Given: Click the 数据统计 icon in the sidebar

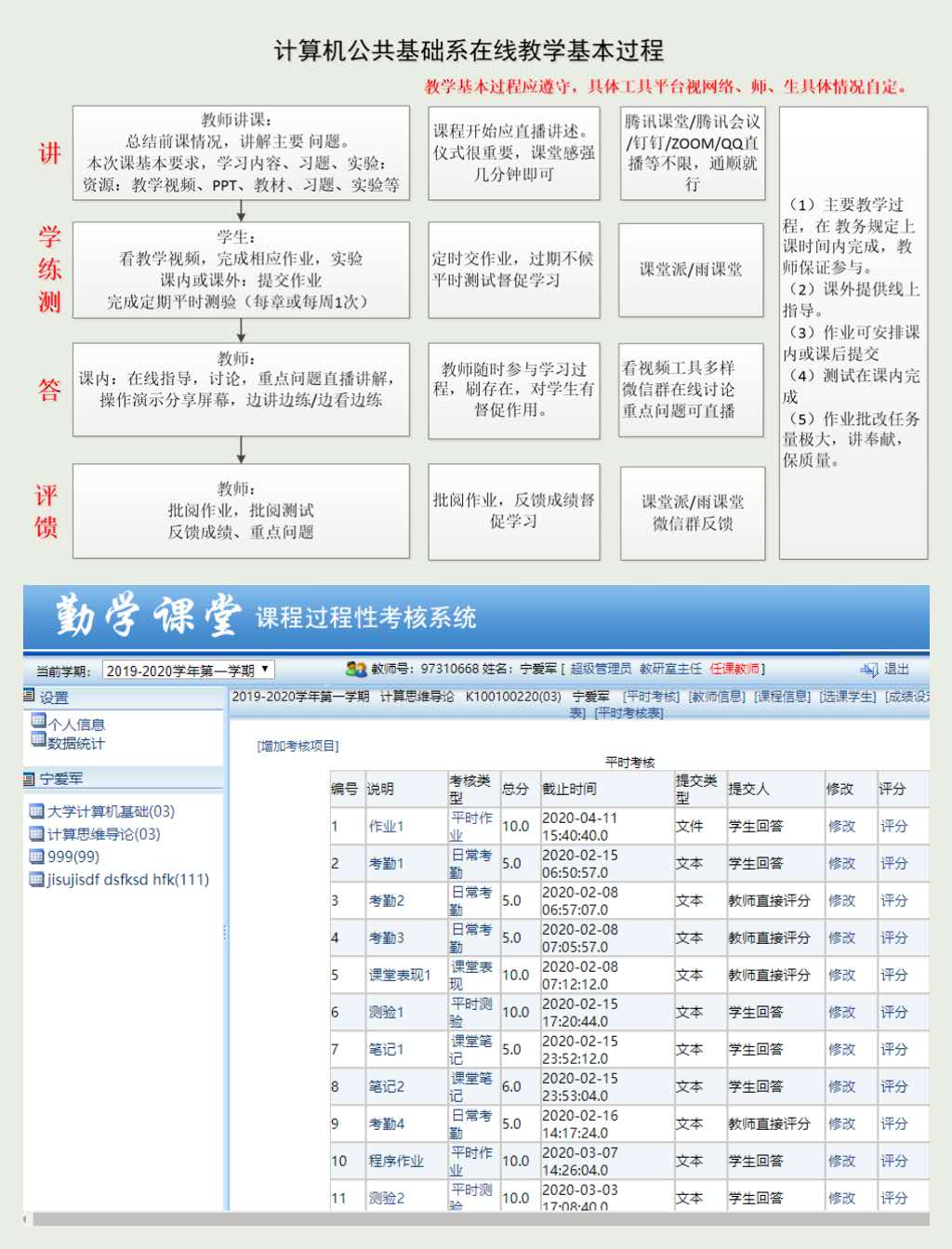Looking at the screenshot, I should [38, 739].
